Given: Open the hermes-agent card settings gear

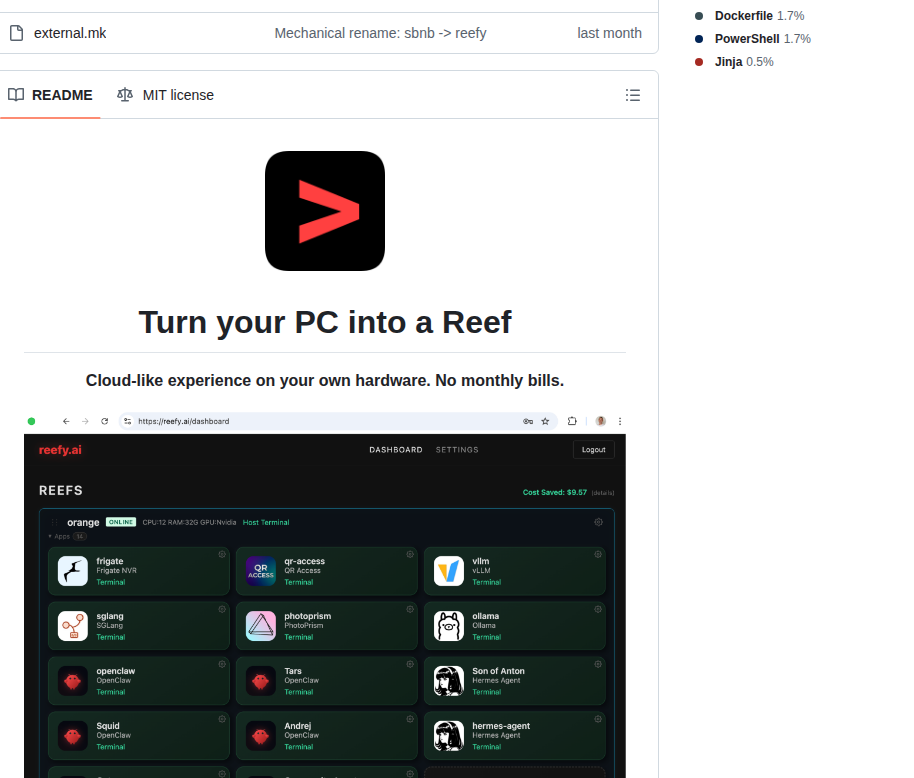Looking at the screenshot, I should tap(597, 719).
